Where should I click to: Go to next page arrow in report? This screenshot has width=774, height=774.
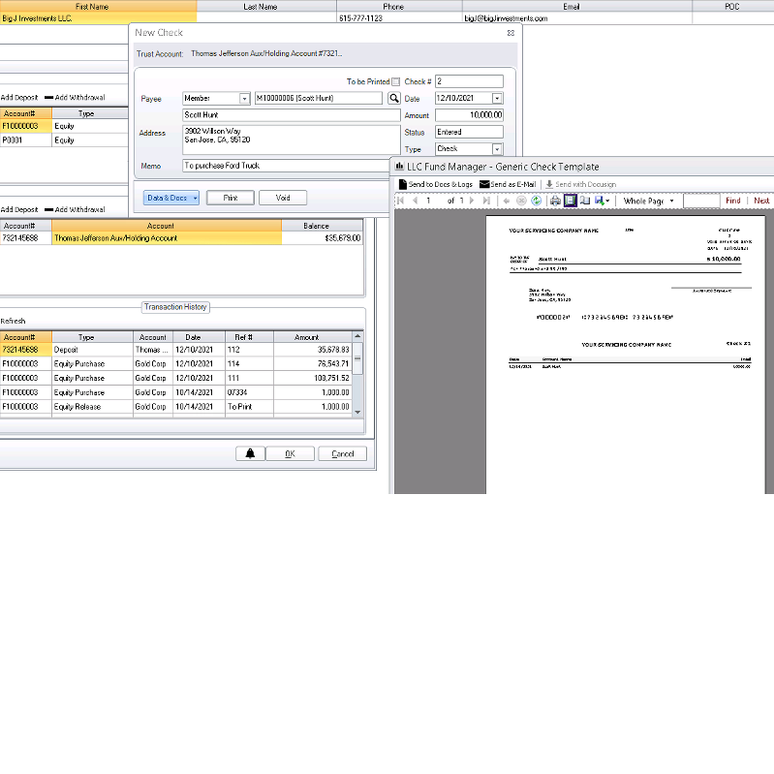[474, 201]
